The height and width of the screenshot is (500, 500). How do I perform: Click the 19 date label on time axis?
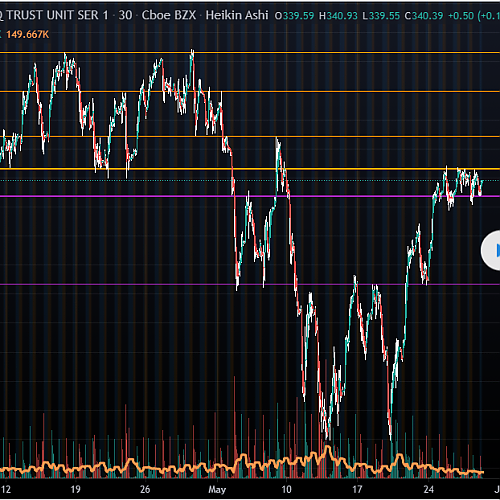[75, 489]
